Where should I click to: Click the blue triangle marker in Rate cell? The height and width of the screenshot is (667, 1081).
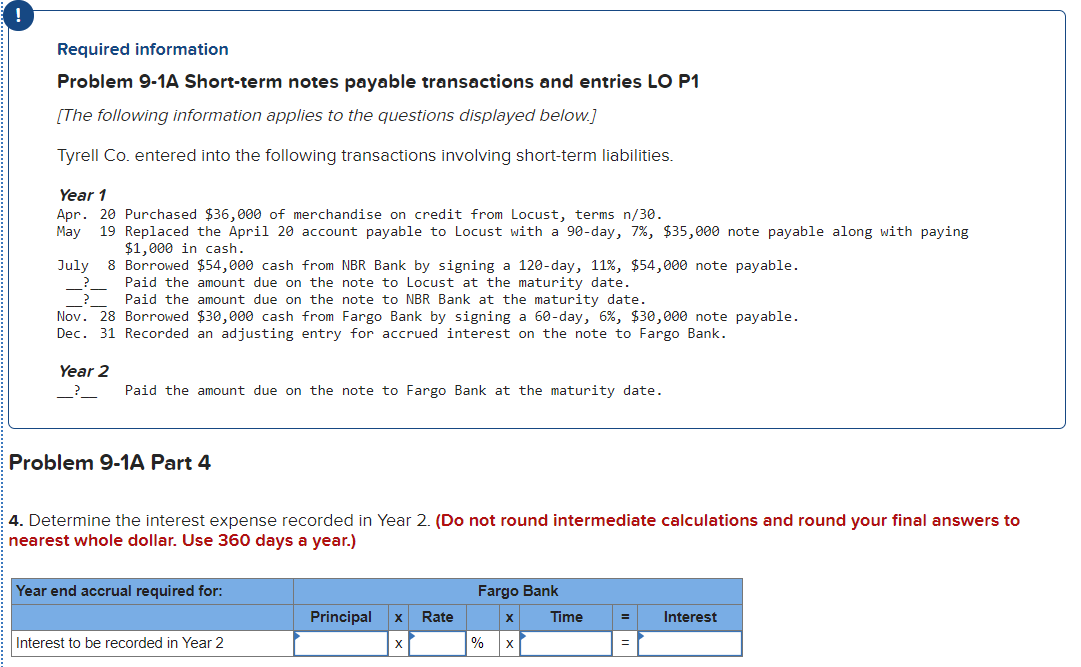[x=412, y=635]
